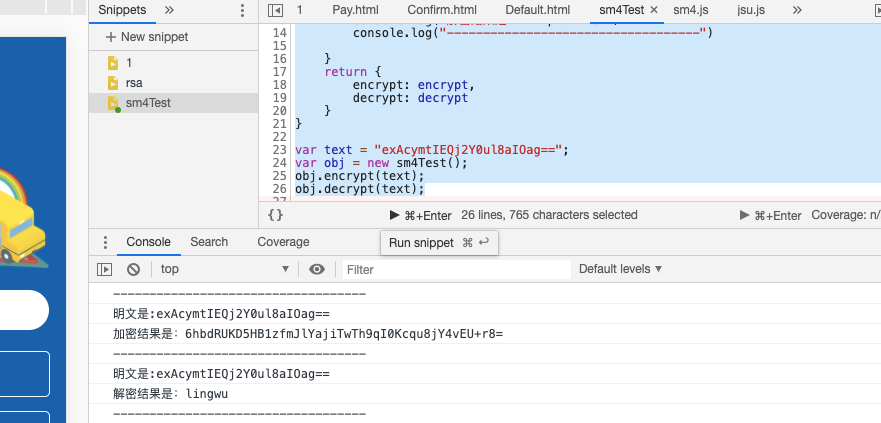Switch to editor tab 1
Screen dimensions: 881x423
coord(299,10)
